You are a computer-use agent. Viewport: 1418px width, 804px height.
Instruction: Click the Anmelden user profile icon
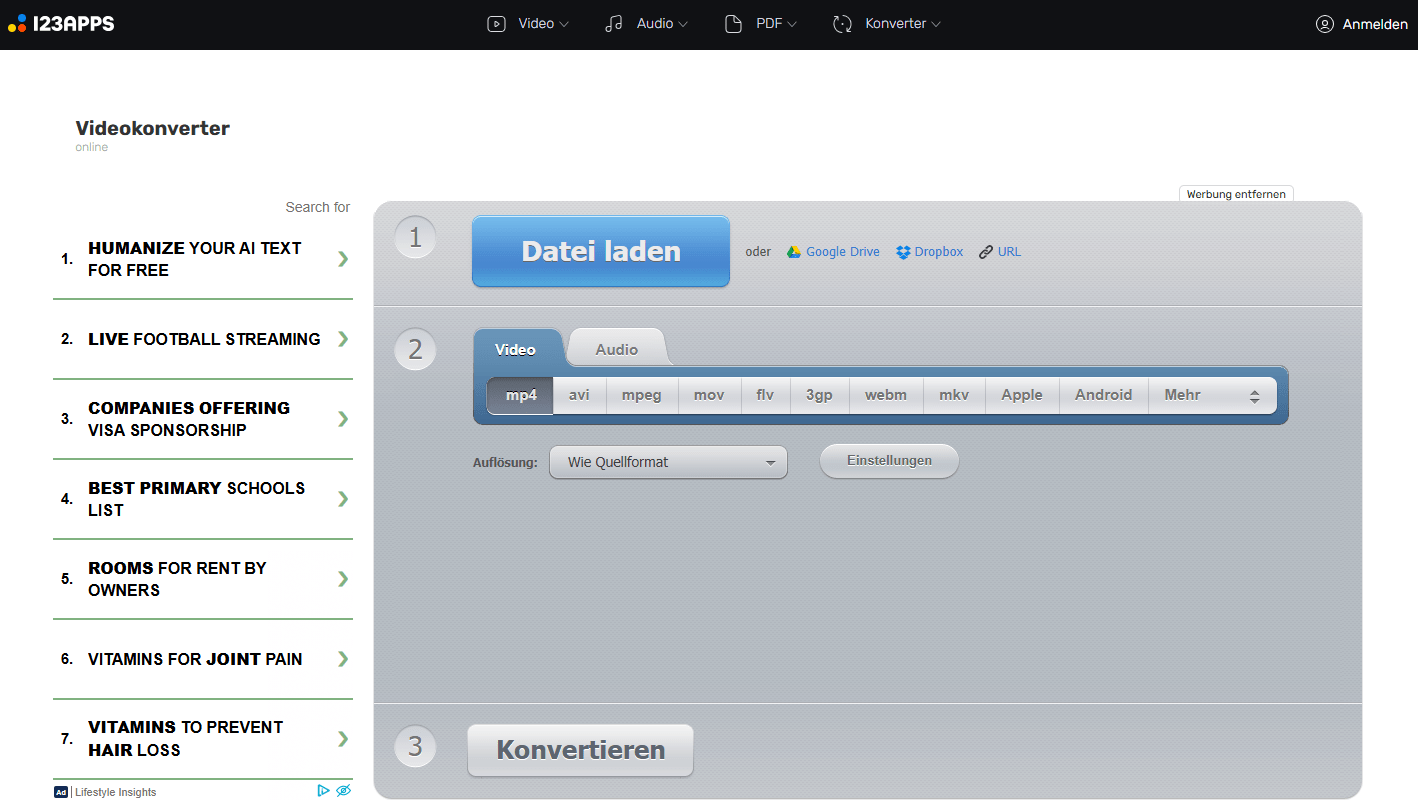coord(1325,24)
